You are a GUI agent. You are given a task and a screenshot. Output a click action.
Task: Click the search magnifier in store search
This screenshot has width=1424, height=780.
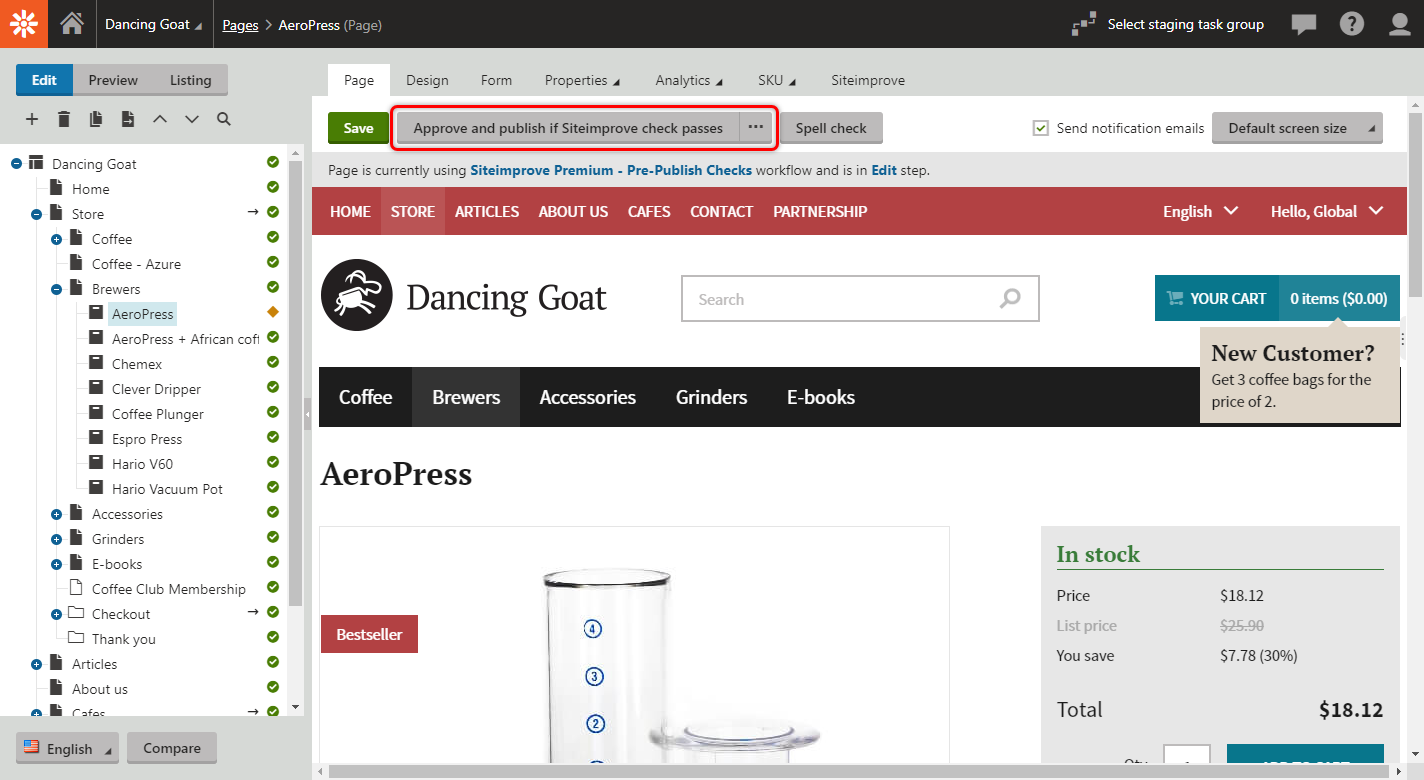1010,298
